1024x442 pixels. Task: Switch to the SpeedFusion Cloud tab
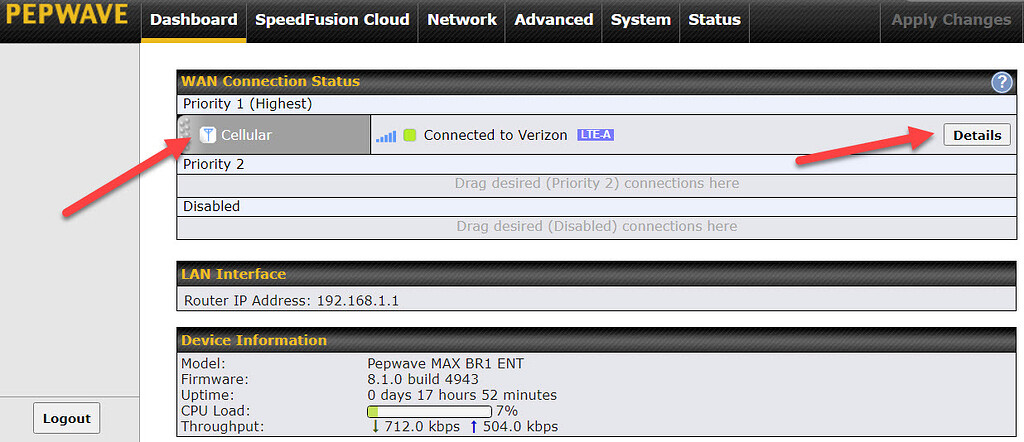click(x=332, y=20)
